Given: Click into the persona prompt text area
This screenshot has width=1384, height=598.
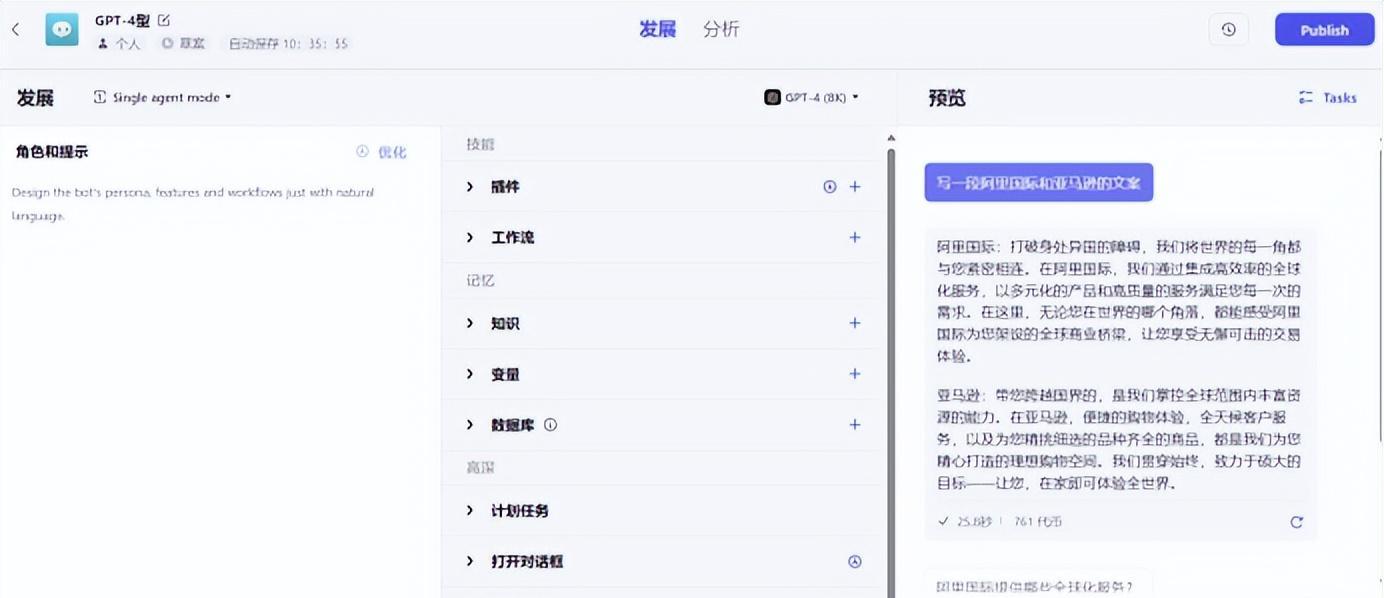Looking at the screenshot, I should click(x=220, y=360).
